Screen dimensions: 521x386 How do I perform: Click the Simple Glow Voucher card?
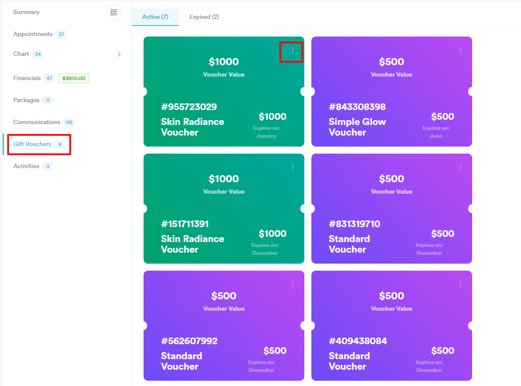(391, 92)
